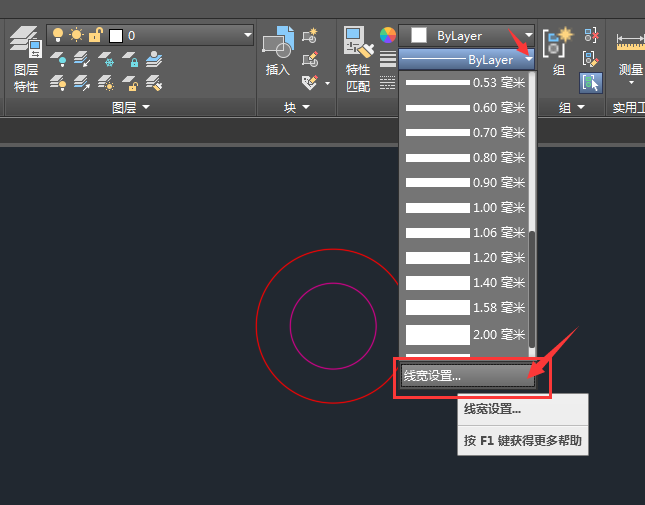The width and height of the screenshot is (645, 505).
Task: Click Thaw All Layers sun icon
Action: coord(106,83)
